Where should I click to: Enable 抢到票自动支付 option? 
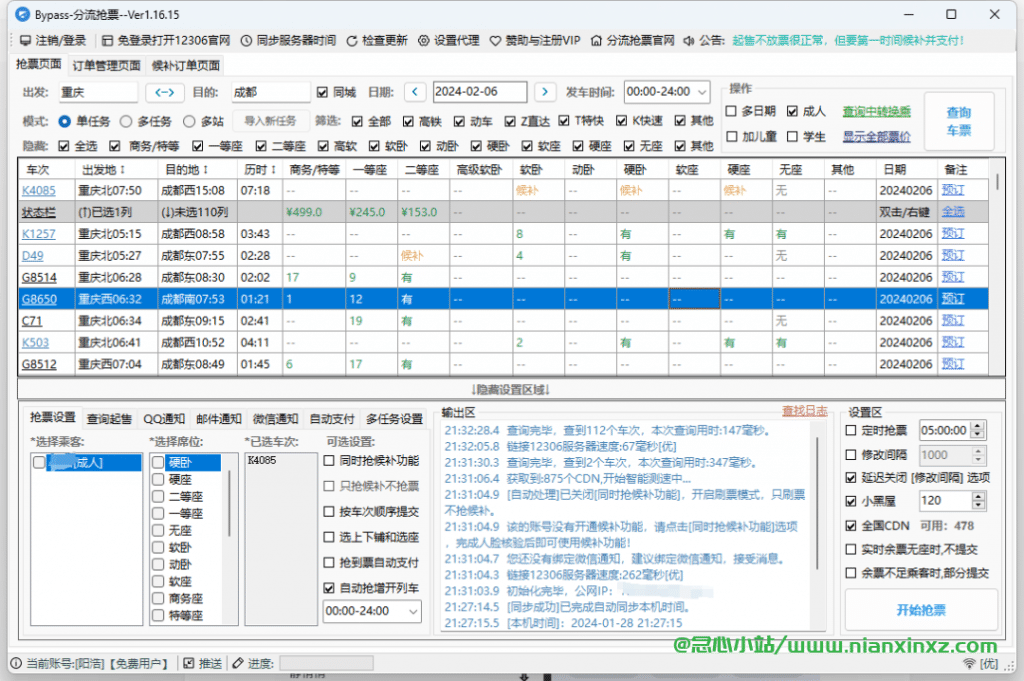coord(329,562)
